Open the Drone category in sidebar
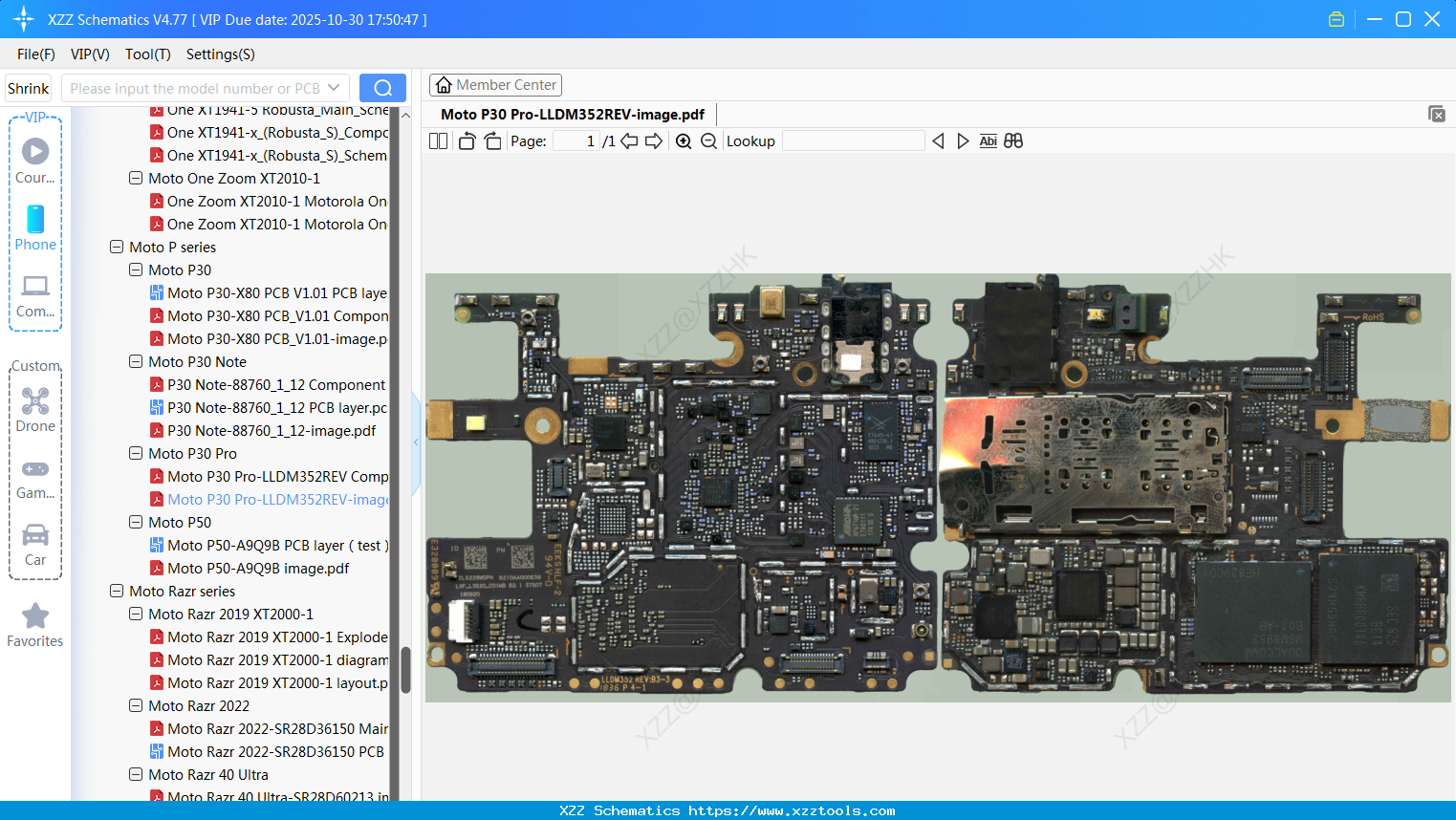This screenshot has width=1456, height=820. 35,410
